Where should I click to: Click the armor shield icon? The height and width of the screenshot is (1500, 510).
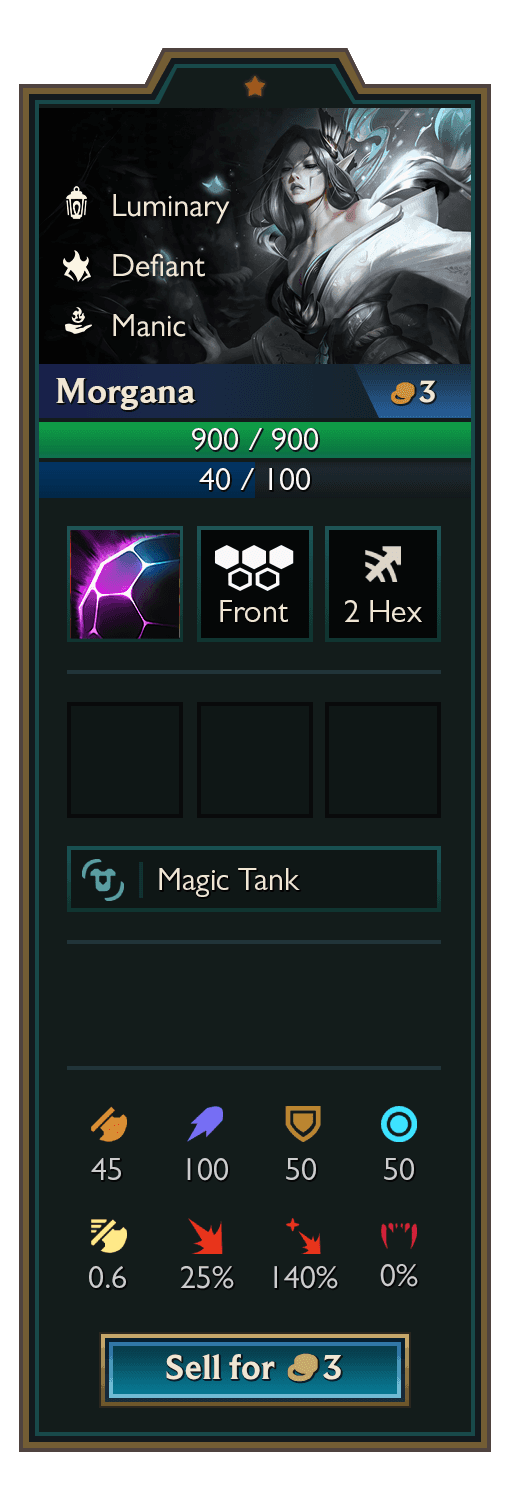click(302, 1125)
